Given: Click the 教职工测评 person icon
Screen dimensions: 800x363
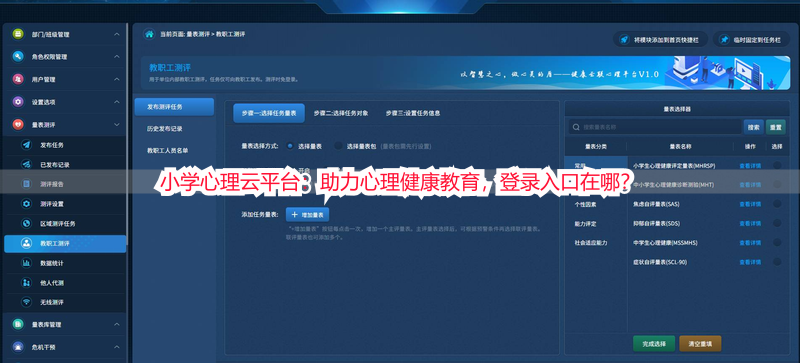Looking at the screenshot, I should 26,244.
